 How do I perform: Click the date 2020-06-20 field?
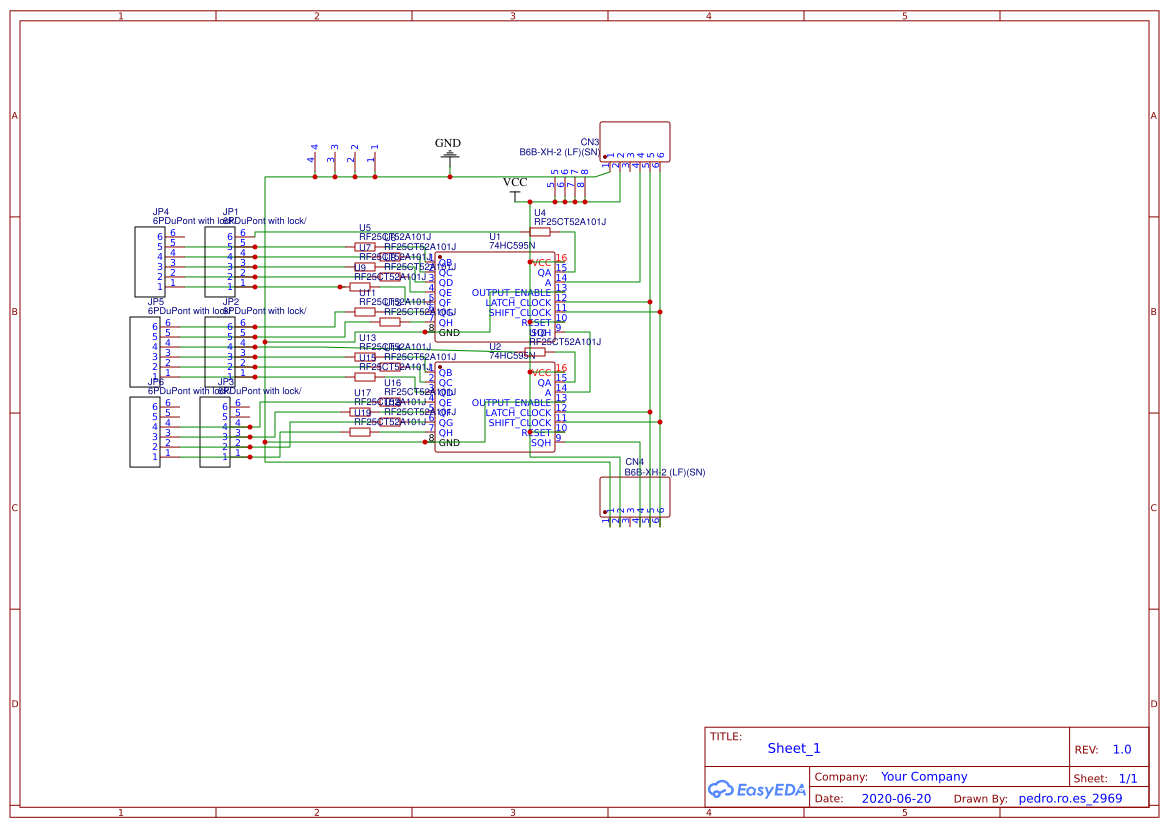click(x=898, y=798)
